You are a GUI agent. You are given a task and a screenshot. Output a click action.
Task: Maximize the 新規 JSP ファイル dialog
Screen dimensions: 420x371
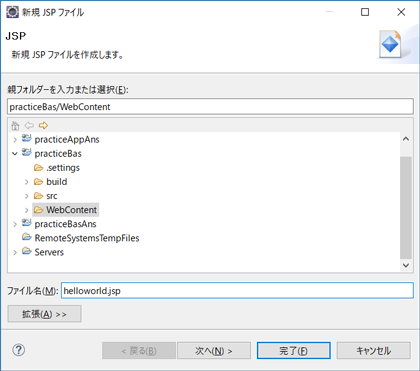[x=365, y=12]
